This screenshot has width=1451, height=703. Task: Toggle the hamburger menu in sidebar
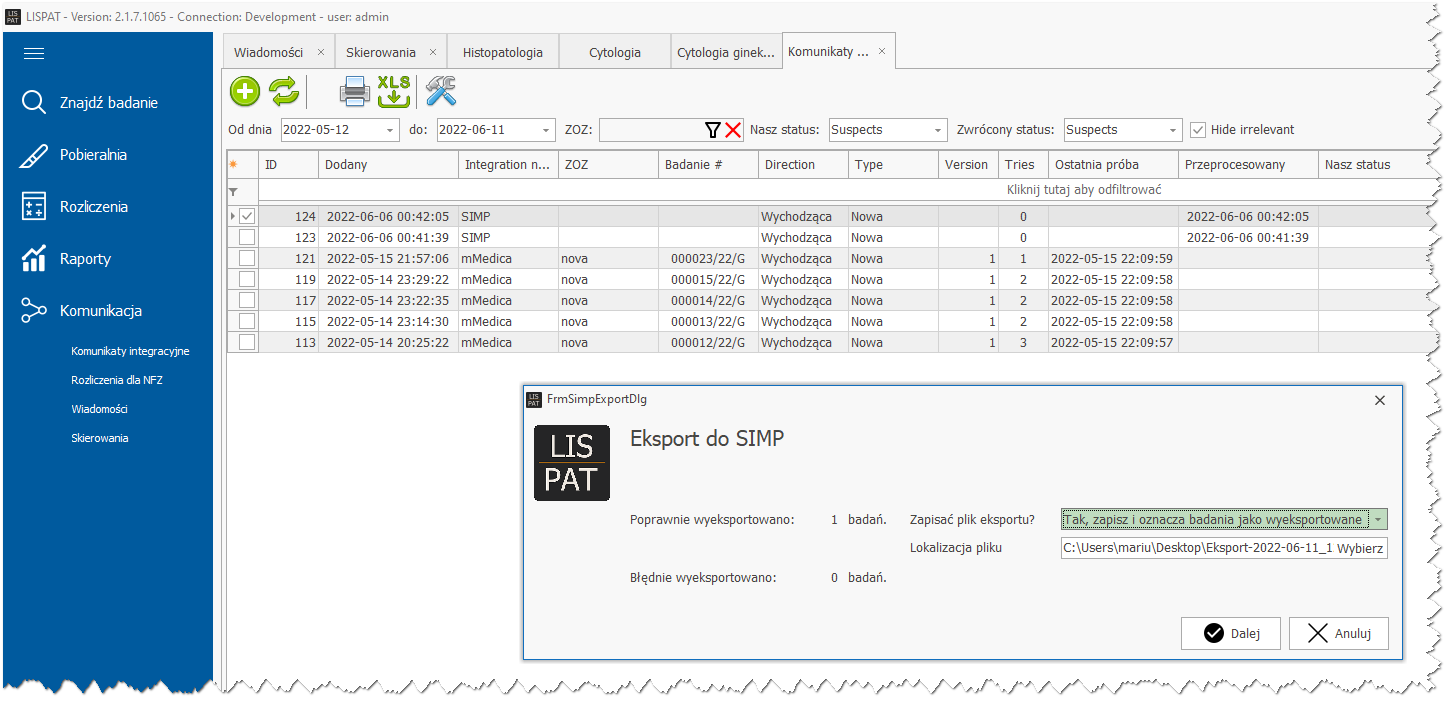click(34, 54)
